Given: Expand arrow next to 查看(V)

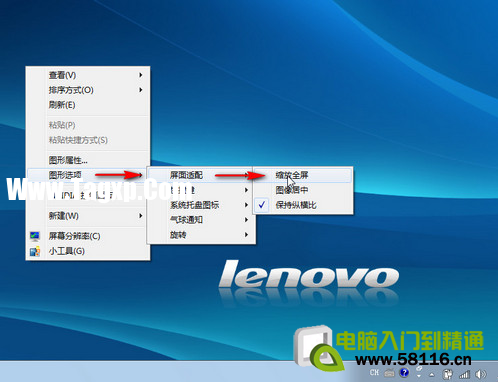Looking at the screenshot, I should point(141,75).
